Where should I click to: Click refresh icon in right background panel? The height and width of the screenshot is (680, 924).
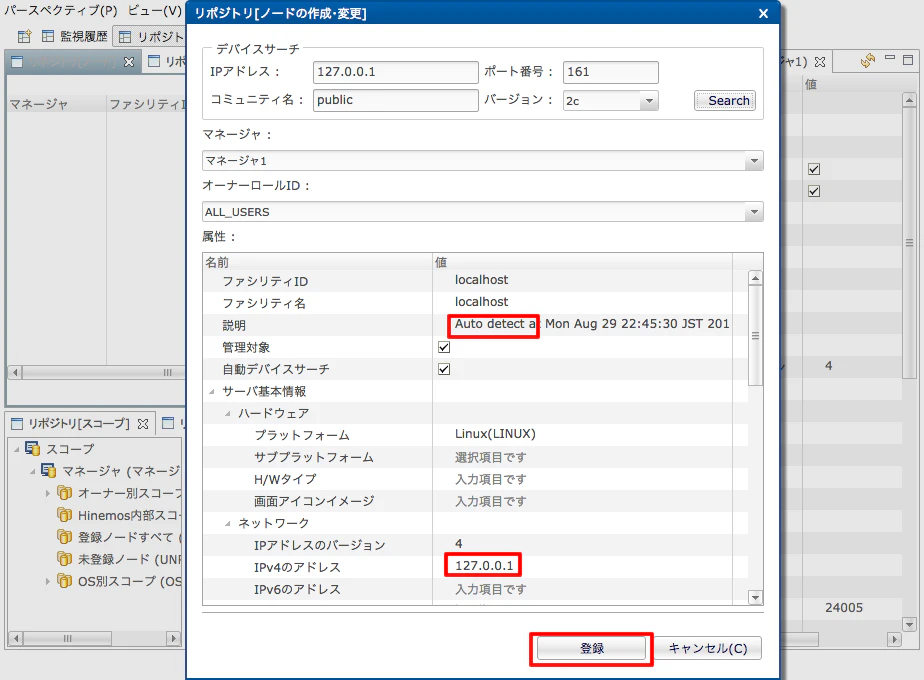click(867, 60)
